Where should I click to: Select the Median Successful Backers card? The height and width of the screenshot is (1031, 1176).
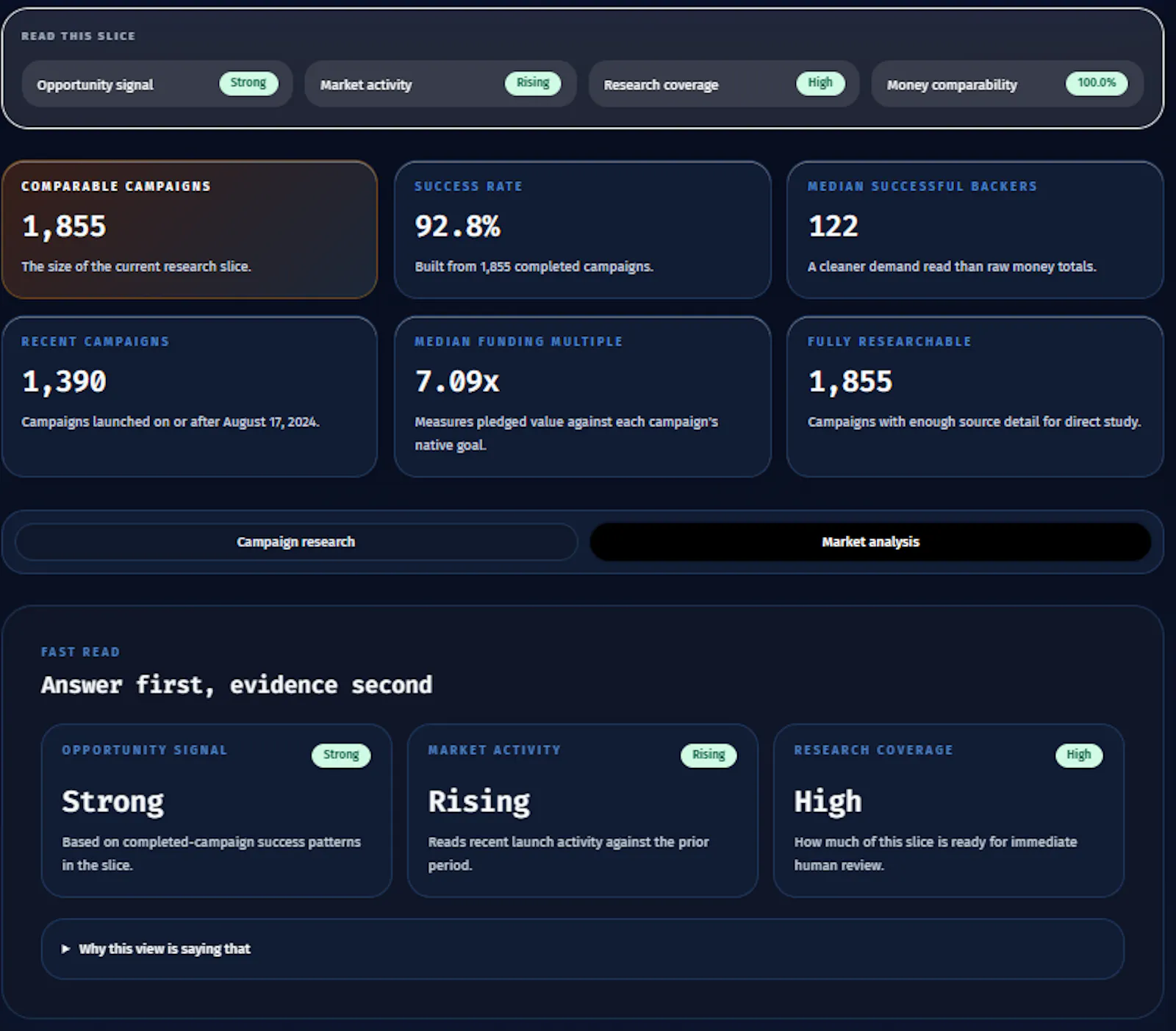(x=975, y=230)
